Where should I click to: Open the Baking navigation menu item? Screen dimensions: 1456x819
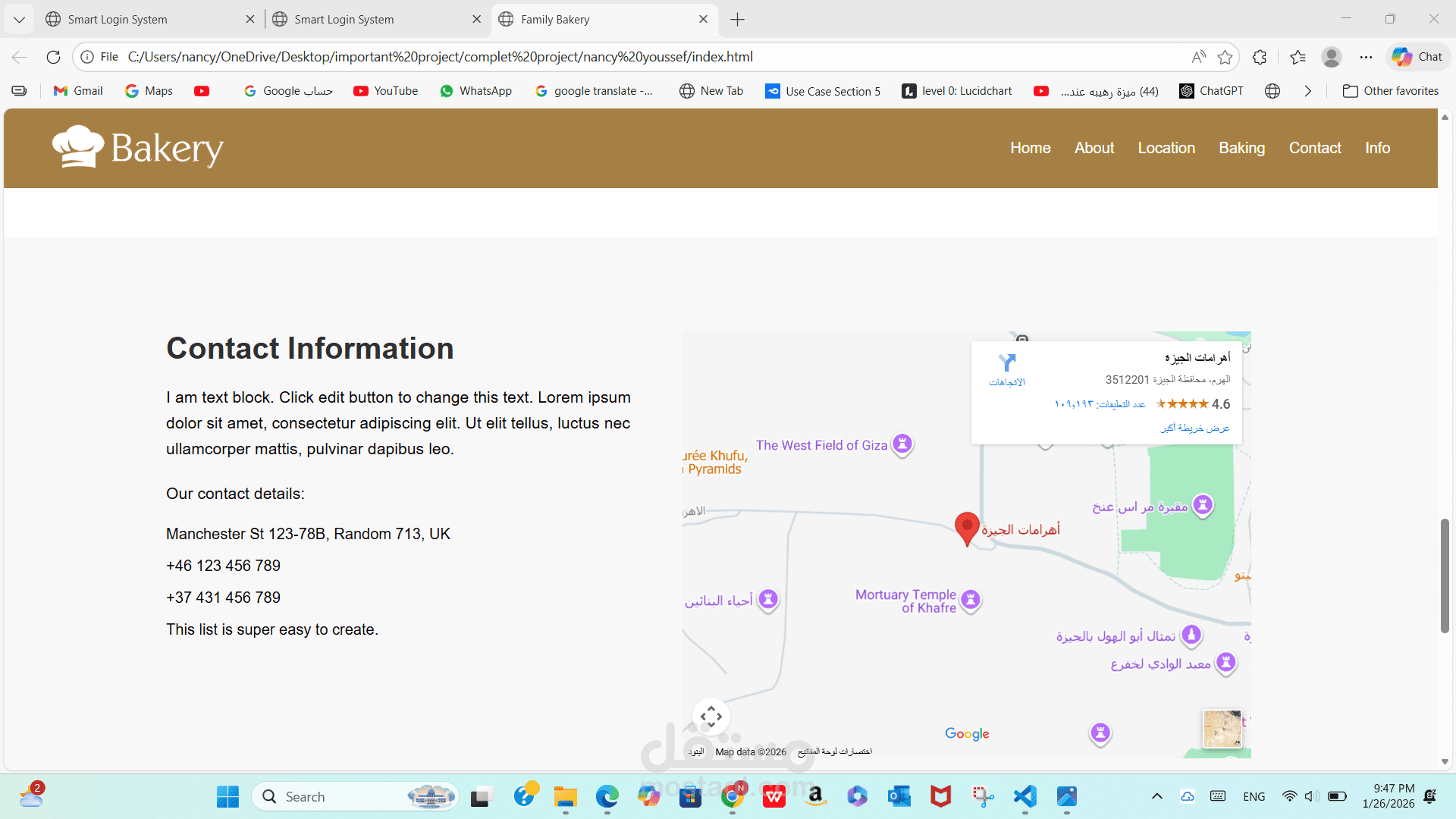pos(1241,148)
